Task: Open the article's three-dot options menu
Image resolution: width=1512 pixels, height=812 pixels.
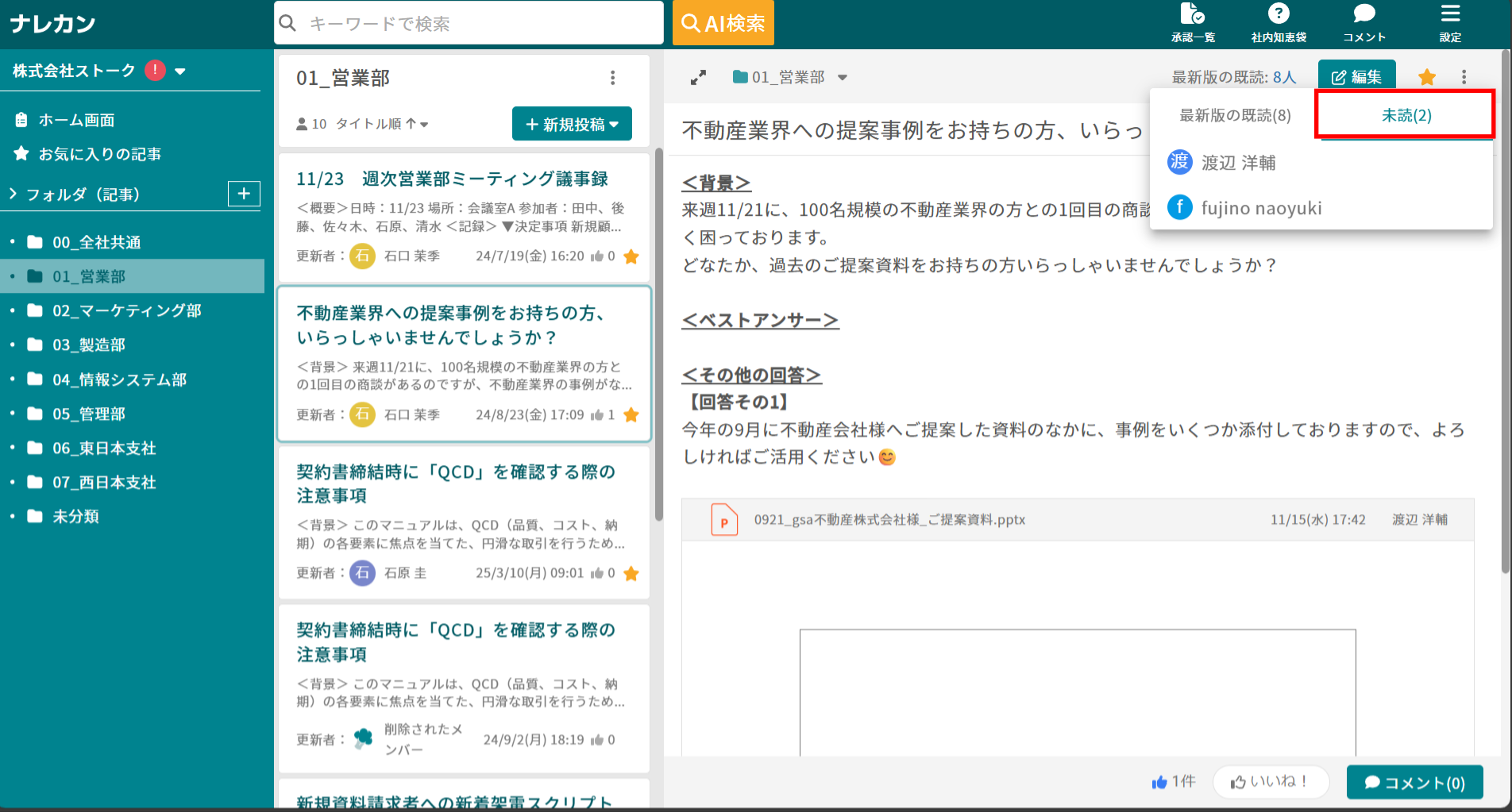Action: click(1464, 76)
